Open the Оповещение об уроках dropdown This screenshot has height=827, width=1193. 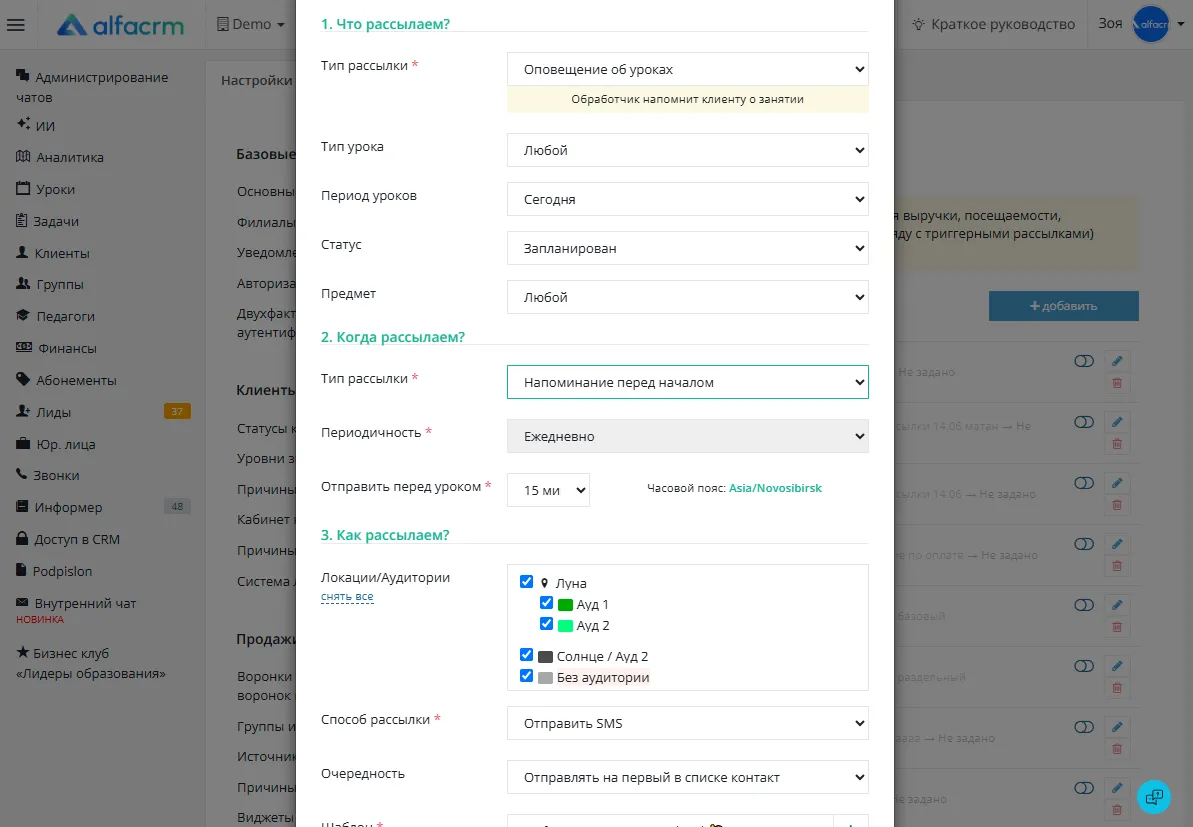[x=688, y=69]
